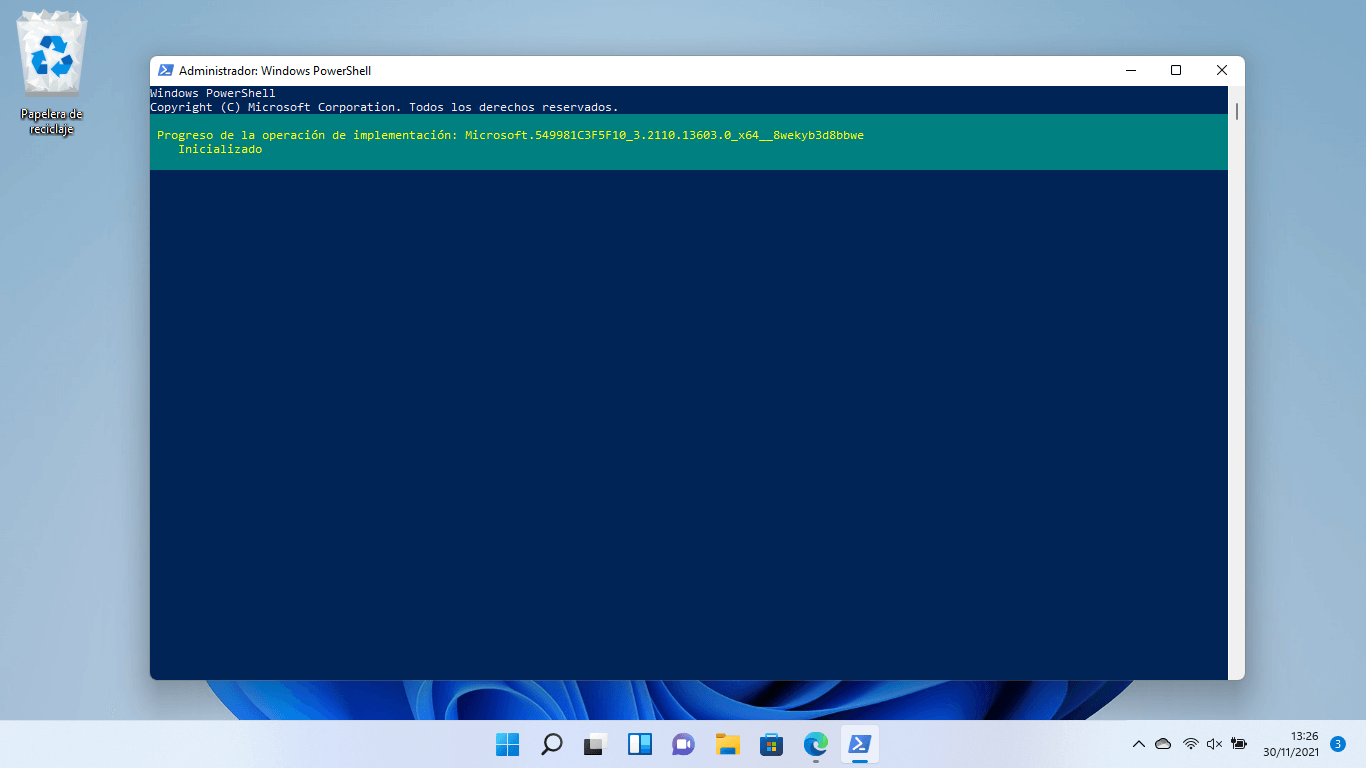Show hidden system tray icons

click(1138, 744)
